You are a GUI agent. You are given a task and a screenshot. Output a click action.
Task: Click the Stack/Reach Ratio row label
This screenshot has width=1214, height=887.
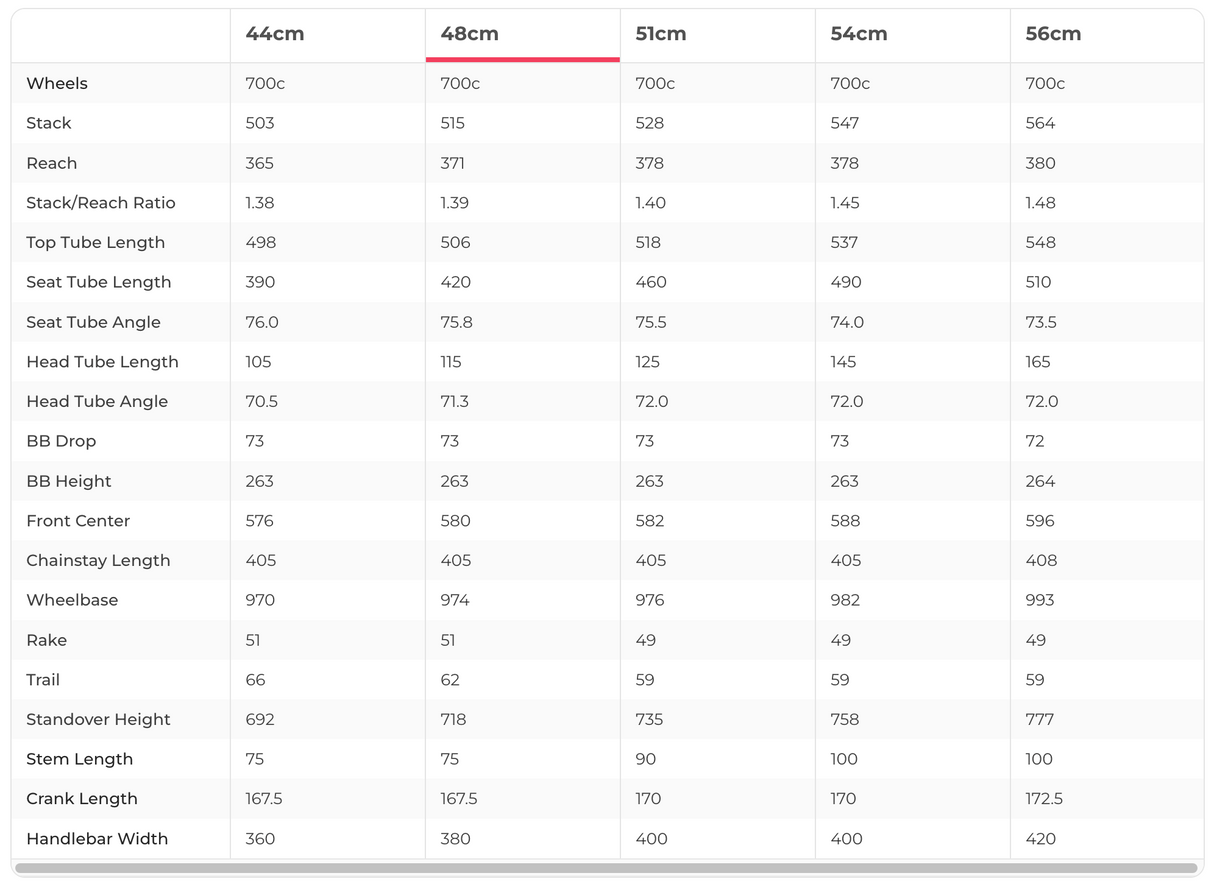click(x=101, y=203)
